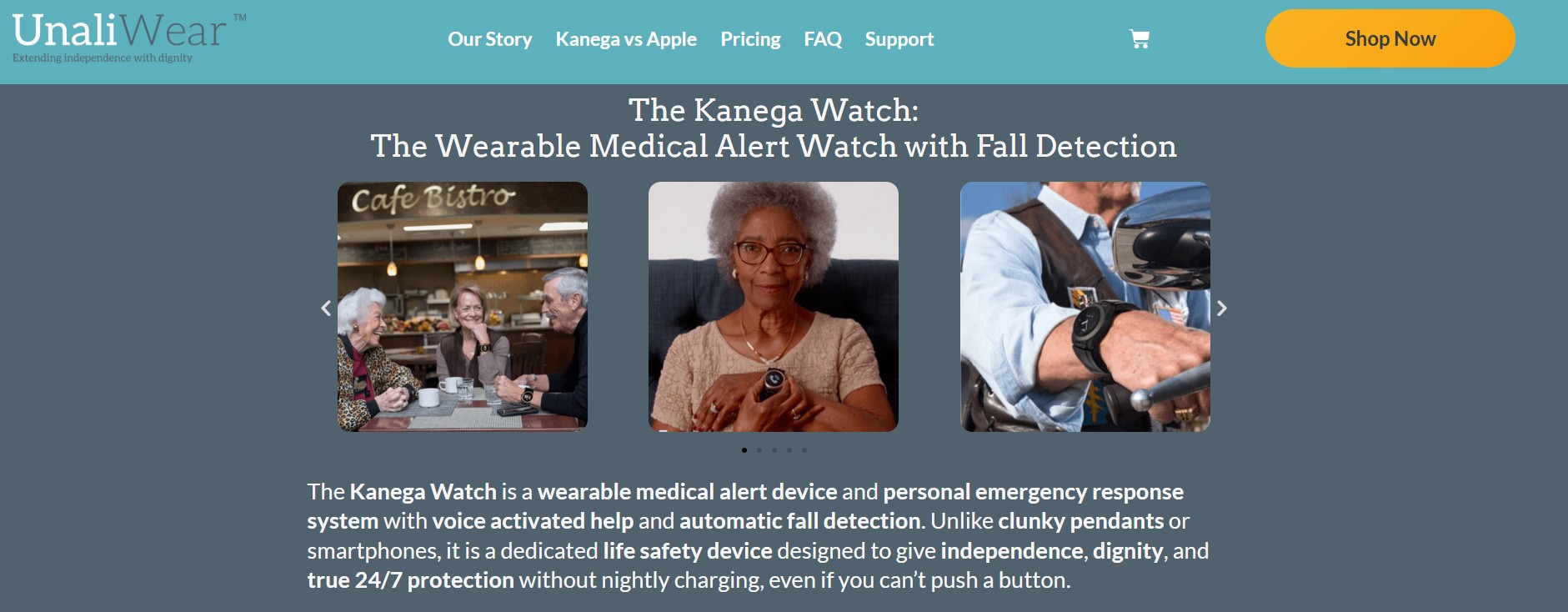Screen dimensions: 1568x612
Task: Open the Cafe Bistro group photo
Action: (463, 307)
